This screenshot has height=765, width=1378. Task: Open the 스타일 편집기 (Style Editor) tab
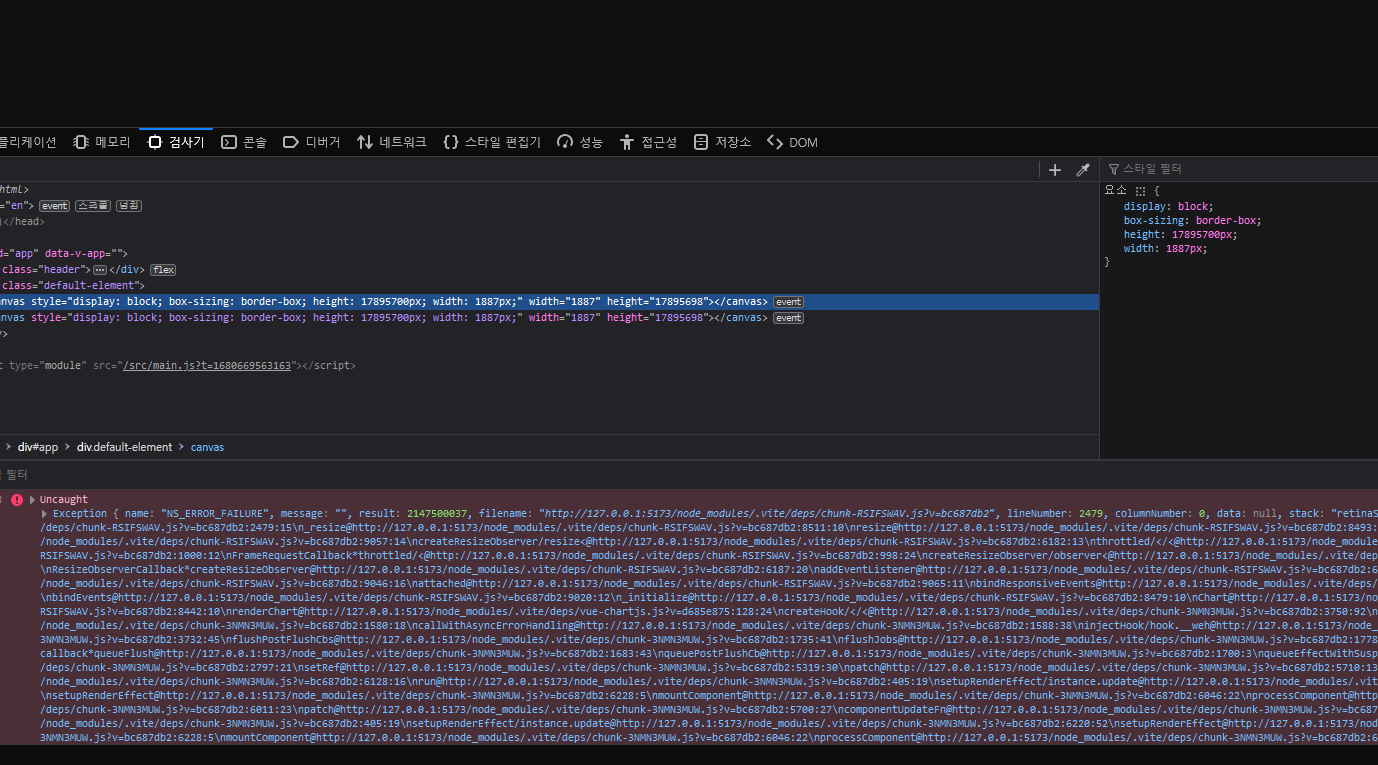pos(492,142)
